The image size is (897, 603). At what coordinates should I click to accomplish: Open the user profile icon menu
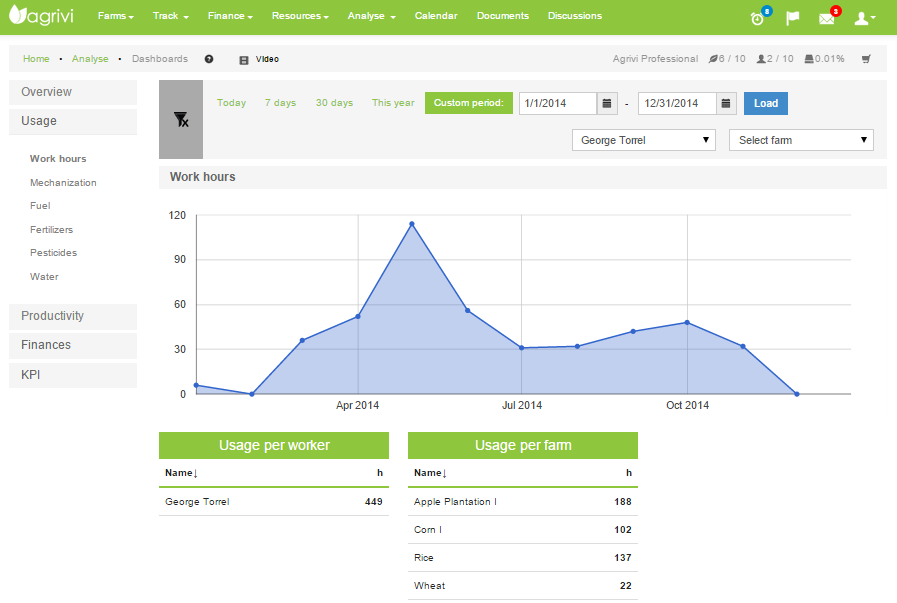[865, 18]
